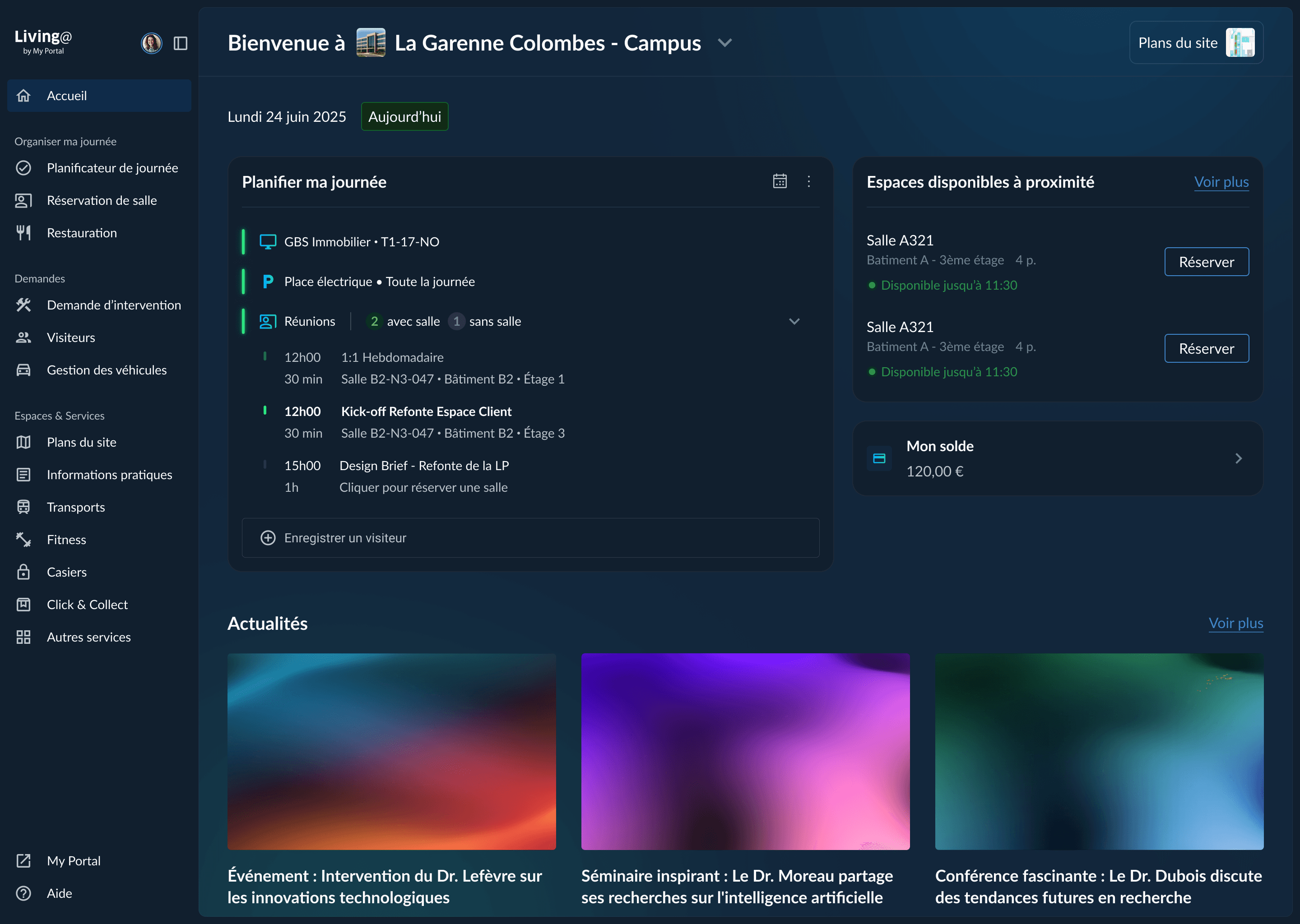Click the Aujourd'hui date badge
The image size is (1300, 924).
[x=405, y=117]
